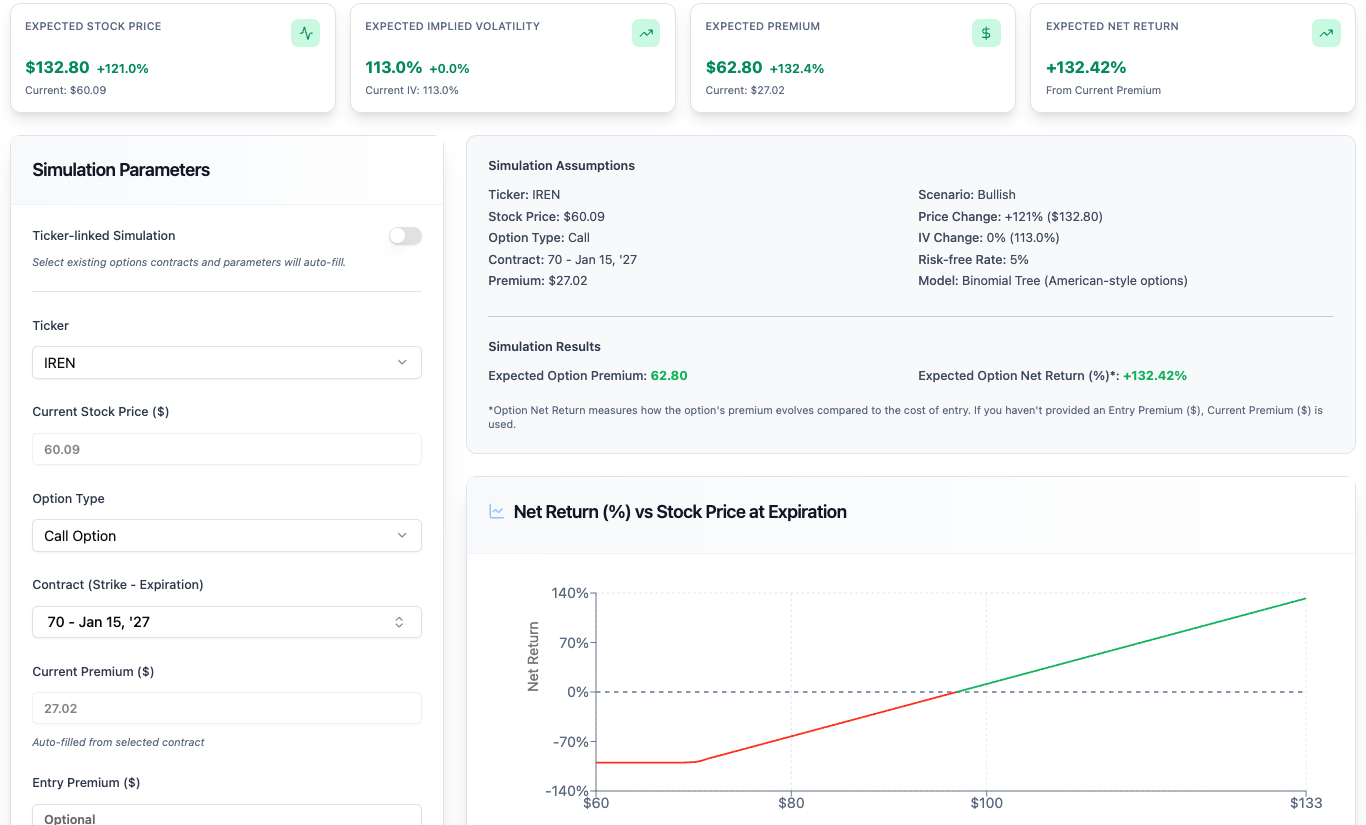Viewport: 1366px width, 825px height.
Task: Click the Current Stock Price input field
Action: pos(226,449)
